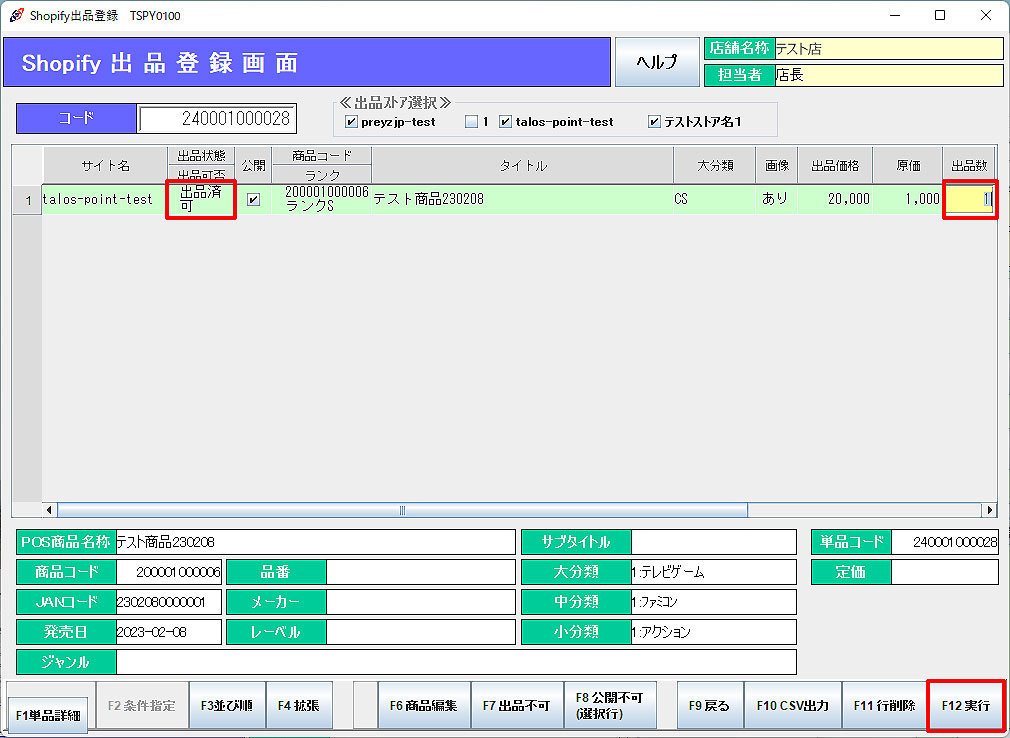Toggle the 公開 checkbox in row 1

click(x=254, y=199)
